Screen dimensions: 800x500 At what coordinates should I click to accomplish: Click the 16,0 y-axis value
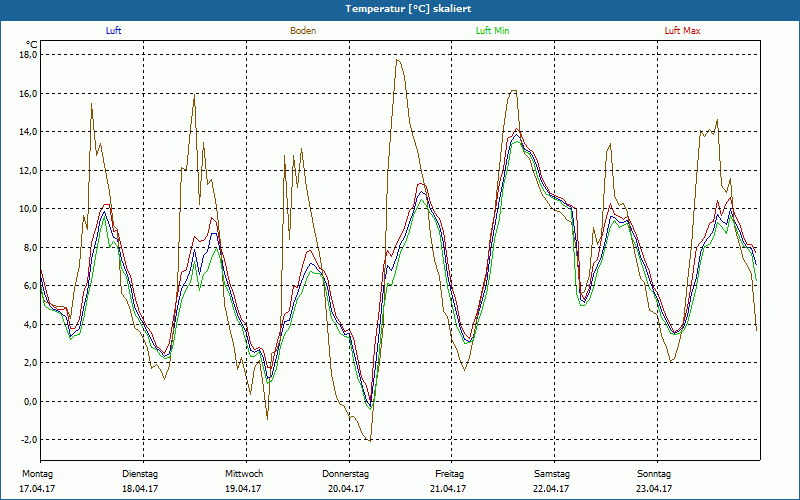28,93
